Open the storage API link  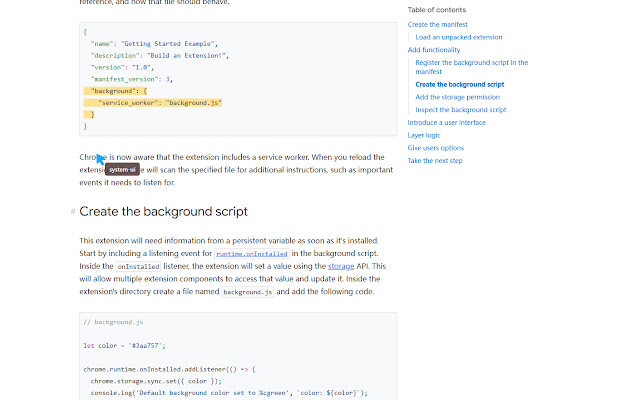(x=341, y=266)
